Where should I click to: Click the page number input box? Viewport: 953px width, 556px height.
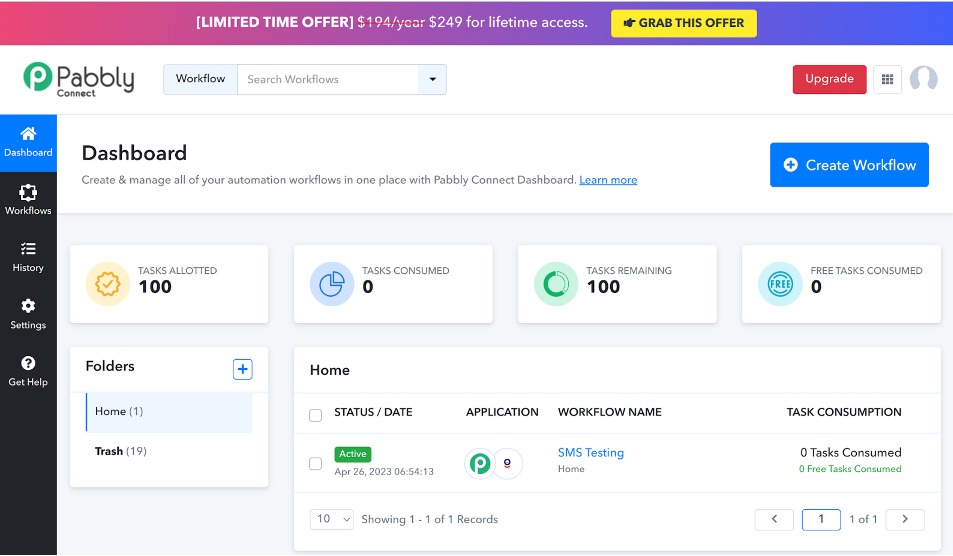[821, 519]
